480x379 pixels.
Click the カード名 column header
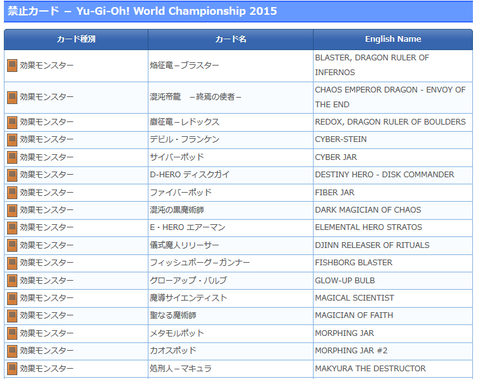click(x=231, y=39)
